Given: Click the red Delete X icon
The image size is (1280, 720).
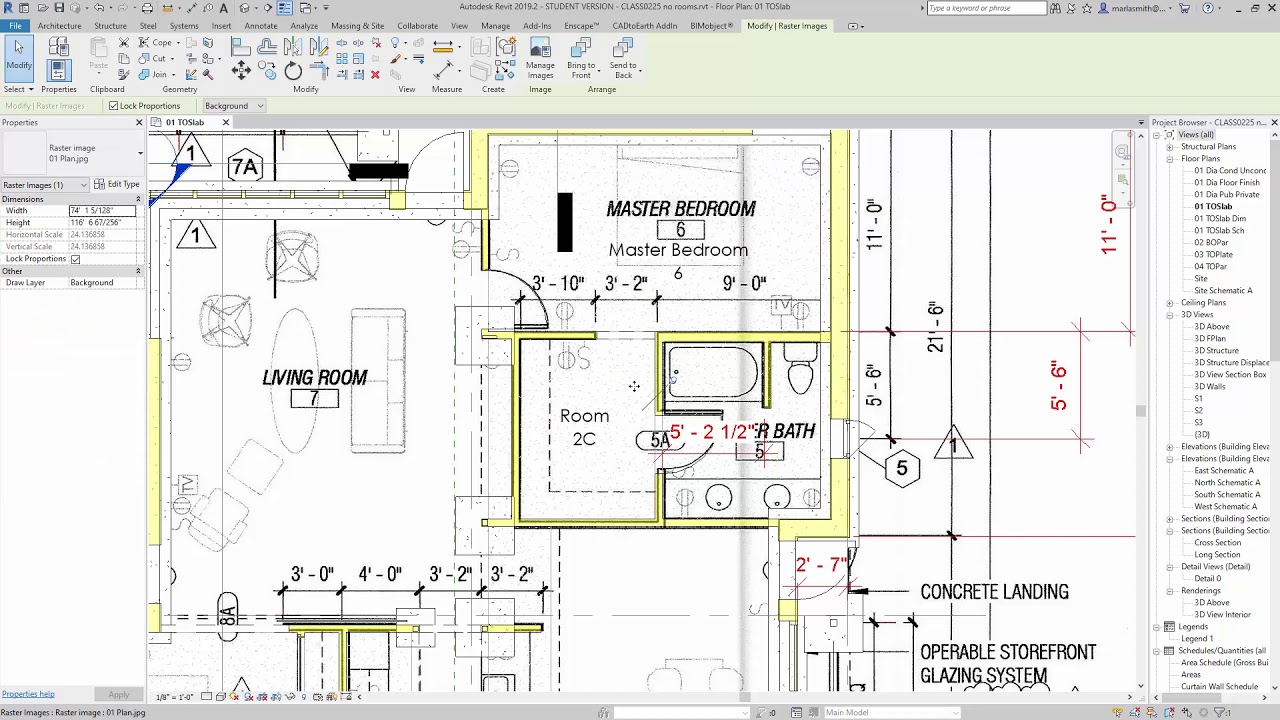Looking at the screenshot, I should coord(375,75).
